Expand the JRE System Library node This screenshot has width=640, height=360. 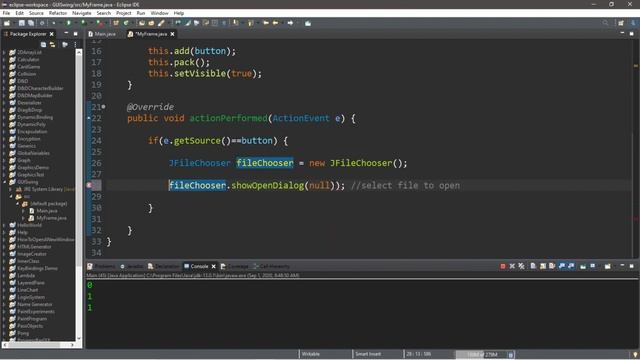11,189
